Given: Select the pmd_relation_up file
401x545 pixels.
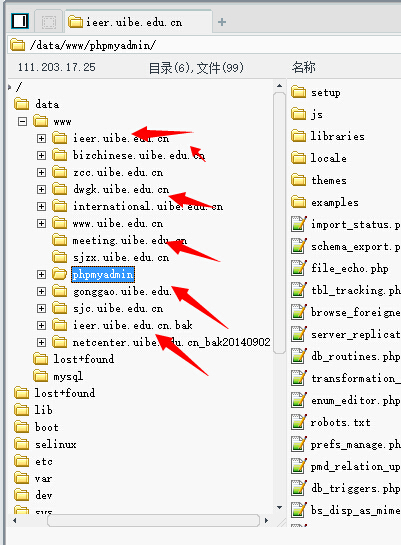Looking at the screenshot, I should [x=355, y=466].
